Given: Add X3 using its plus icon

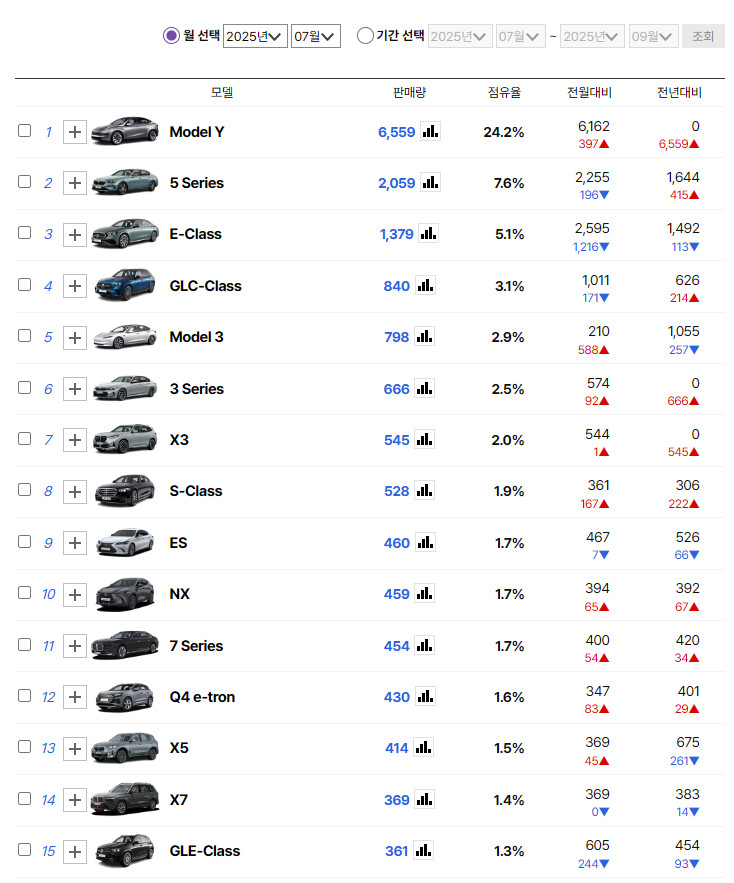Looking at the screenshot, I should coord(75,439).
